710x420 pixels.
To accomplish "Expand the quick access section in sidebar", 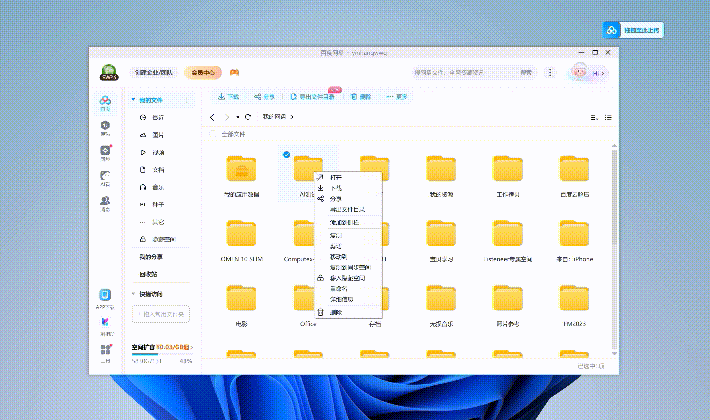I will (x=133, y=294).
